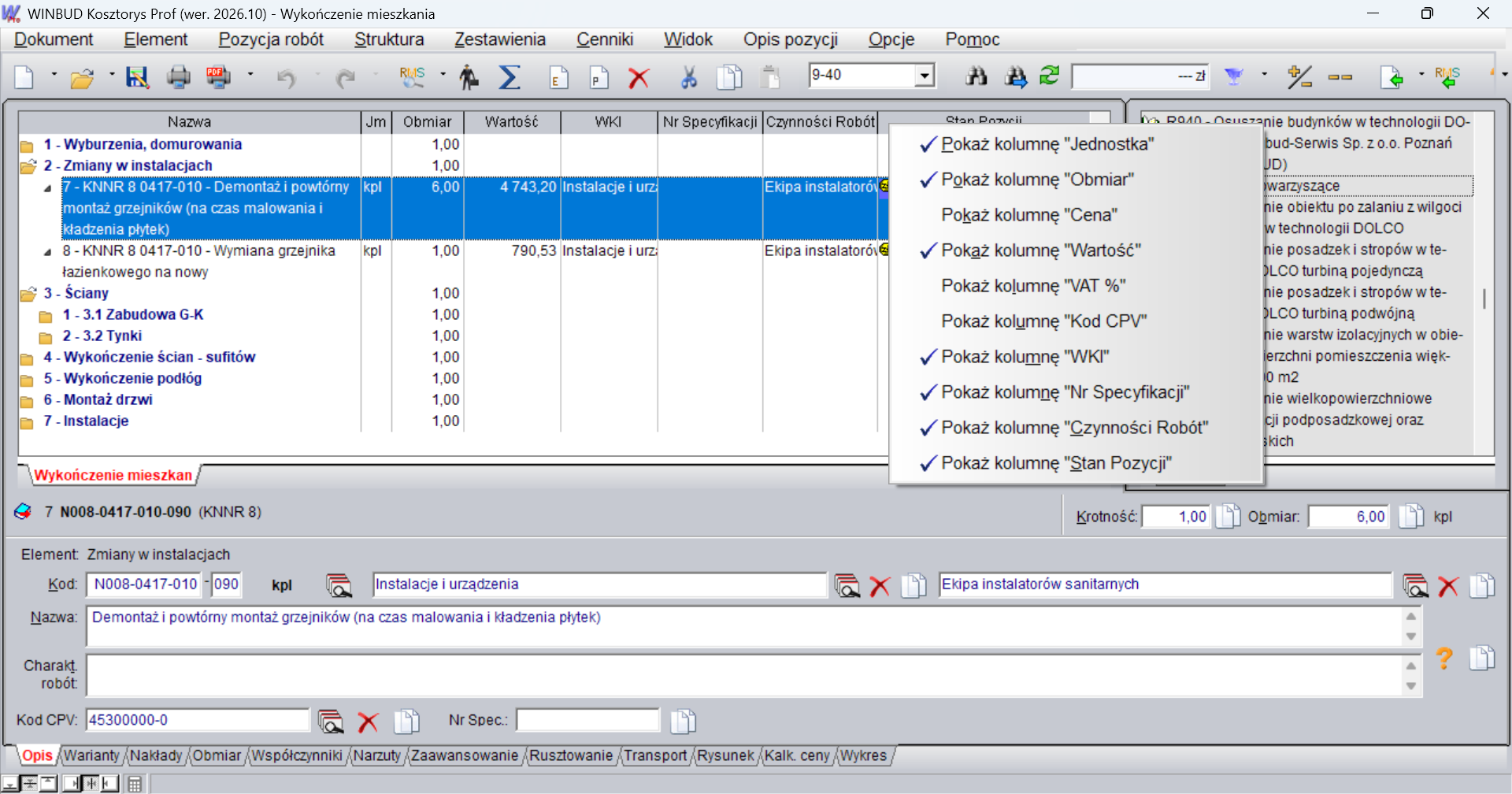The image size is (1512, 794).
Task: Click the Nazwa column header
Action: click(189, 122)
